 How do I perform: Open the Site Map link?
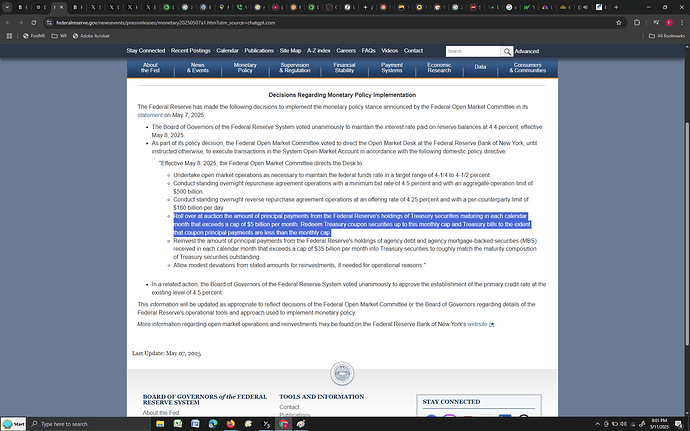click(290, 51)
